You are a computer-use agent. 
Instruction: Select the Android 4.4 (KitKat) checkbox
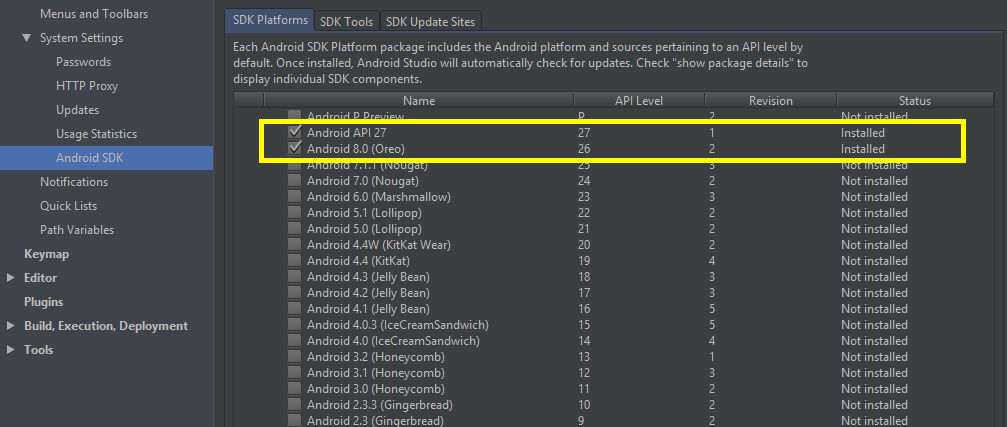point(294,261)
